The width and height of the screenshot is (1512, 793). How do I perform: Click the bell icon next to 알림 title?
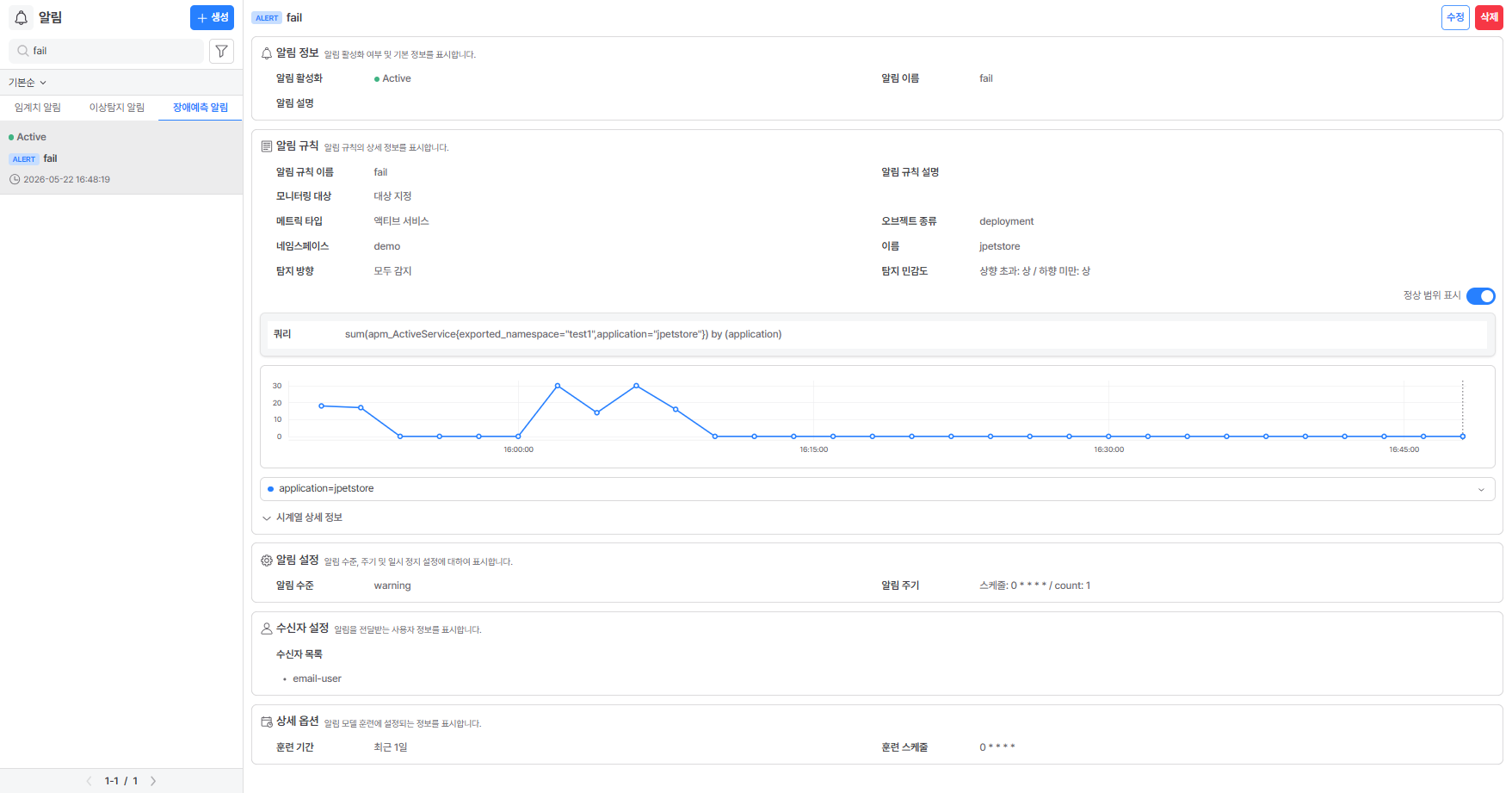pyautogui.click(x=22, y=17)
